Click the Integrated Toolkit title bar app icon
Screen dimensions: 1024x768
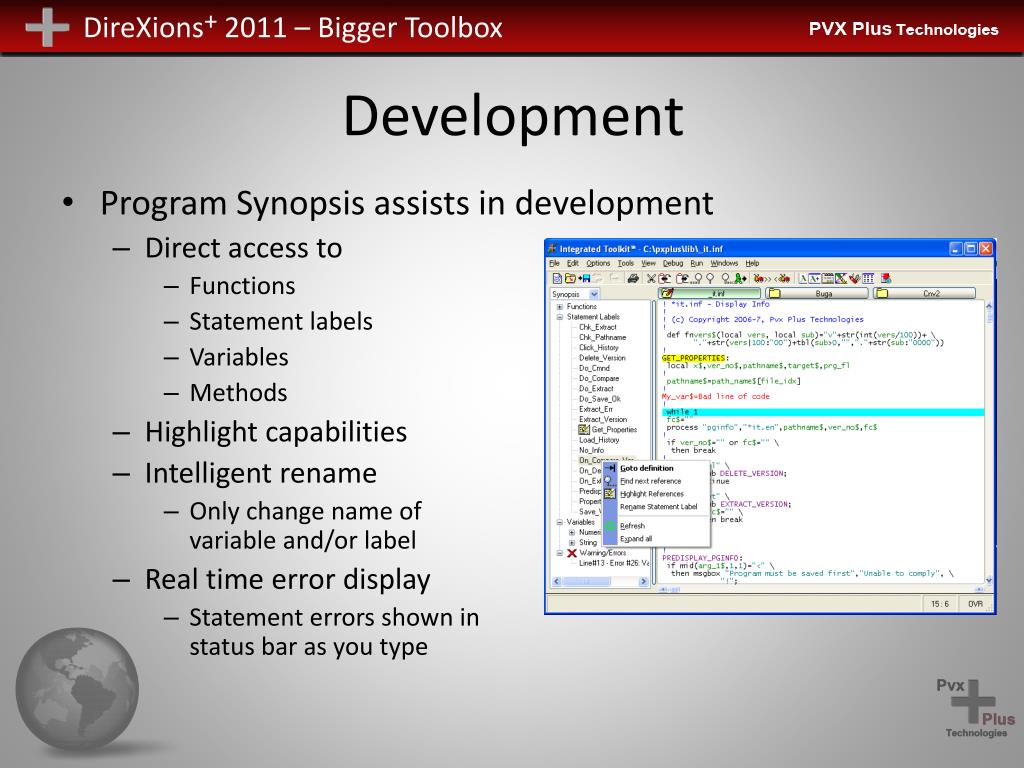[552, 249]
